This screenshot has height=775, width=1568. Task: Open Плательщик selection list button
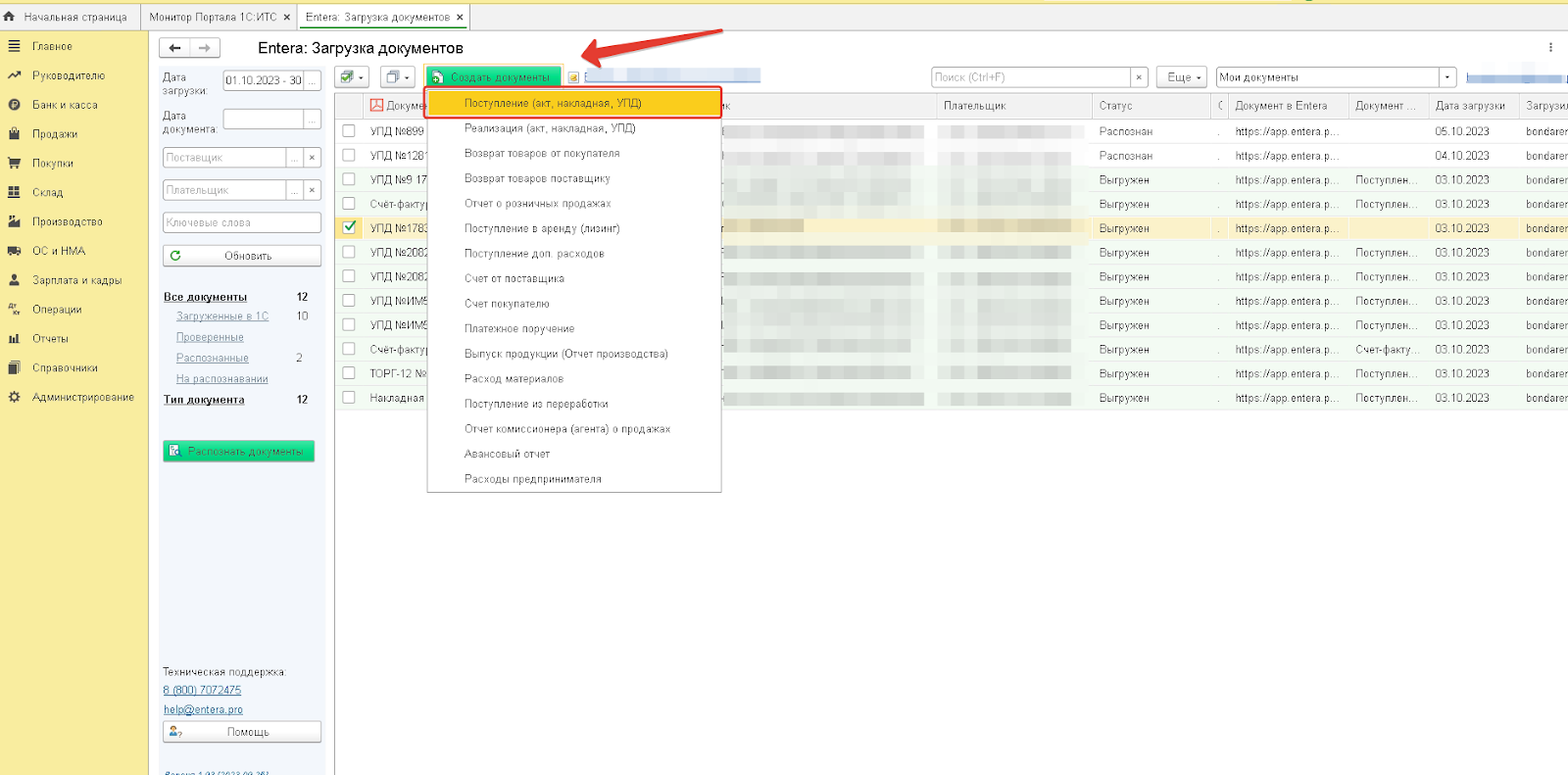pos(295,190)
